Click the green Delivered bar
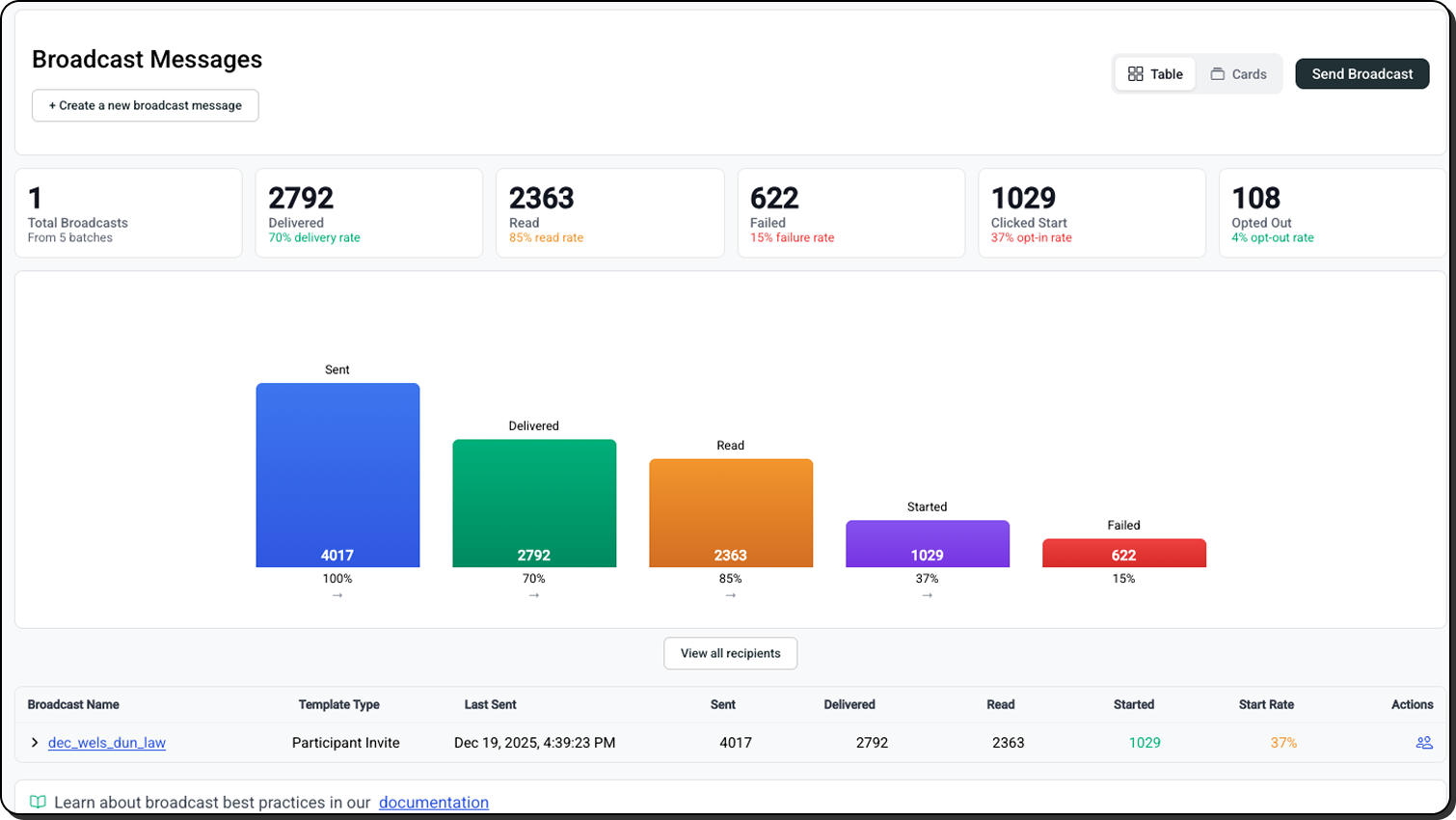The width and height of the screenshot is (1456, 820). [534, 502]
